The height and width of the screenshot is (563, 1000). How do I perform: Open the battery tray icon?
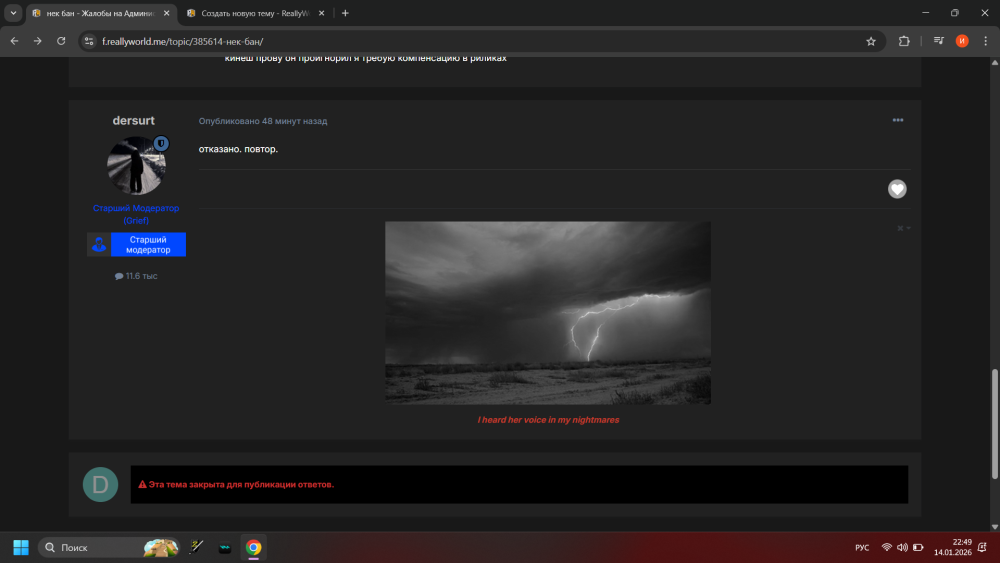pos(918,548)
